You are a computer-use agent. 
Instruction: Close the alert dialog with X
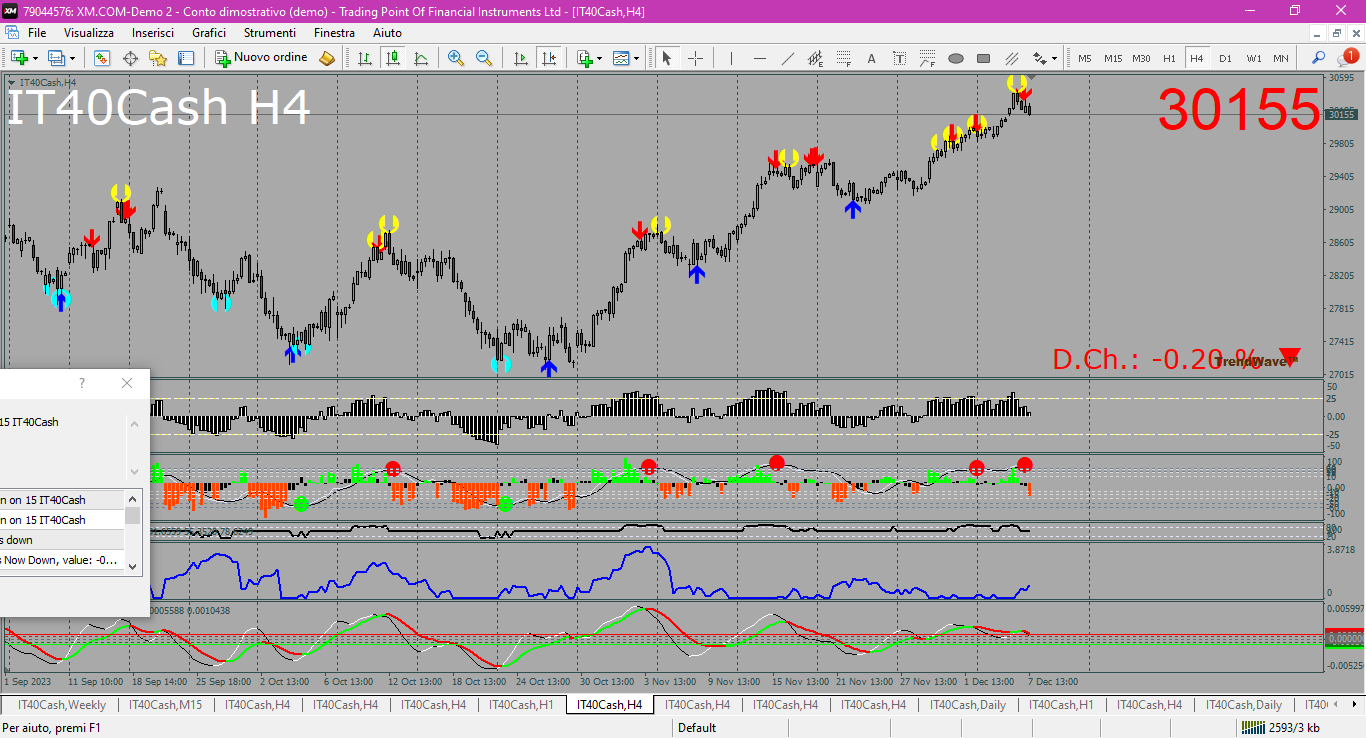[x=126, y=383]
